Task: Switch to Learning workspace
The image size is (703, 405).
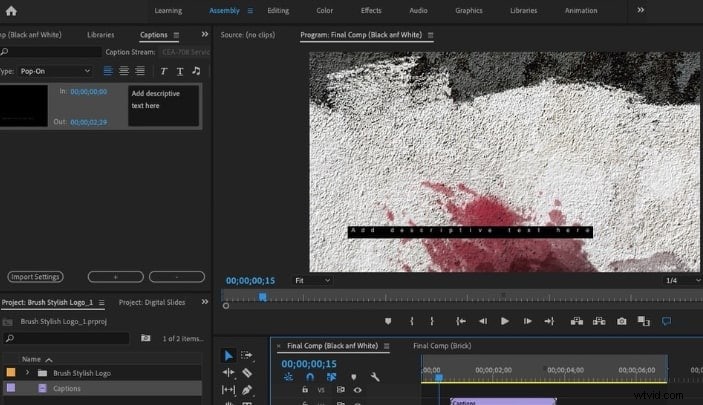Action: [168, 11]
